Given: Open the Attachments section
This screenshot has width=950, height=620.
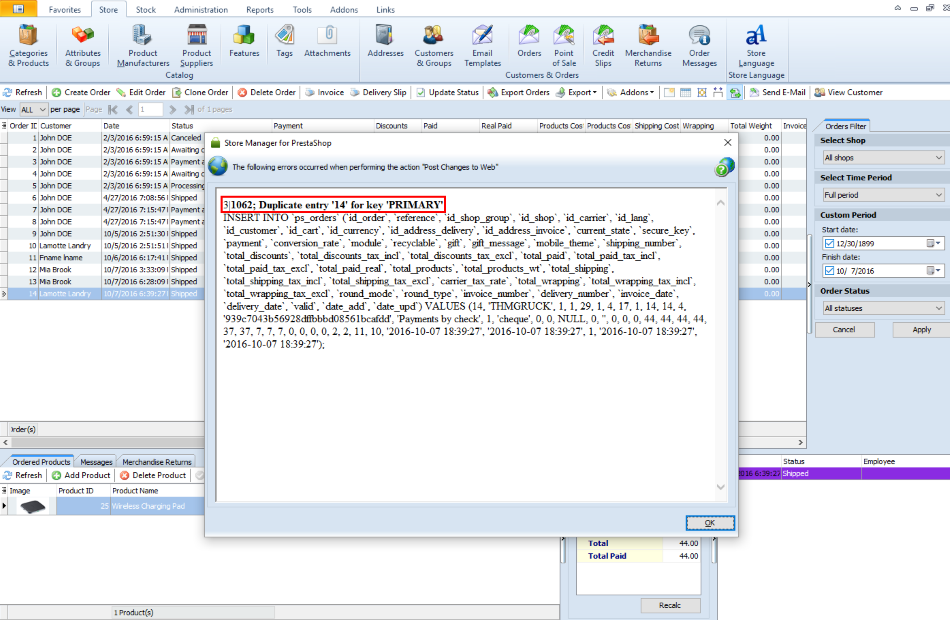Looking at the screenshot, I should point(327,41).
